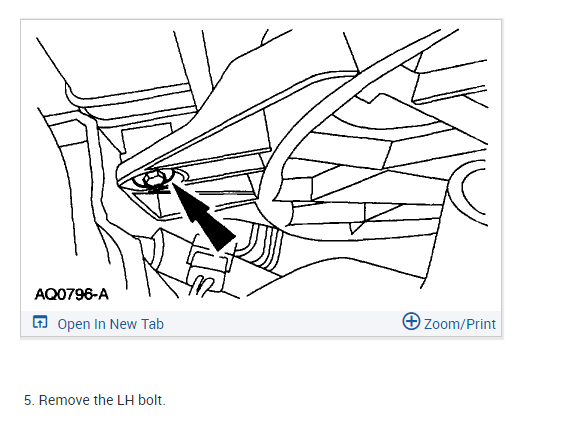
Task: Click the gray footer bar under the diagram
Action: tap(261, 323)
